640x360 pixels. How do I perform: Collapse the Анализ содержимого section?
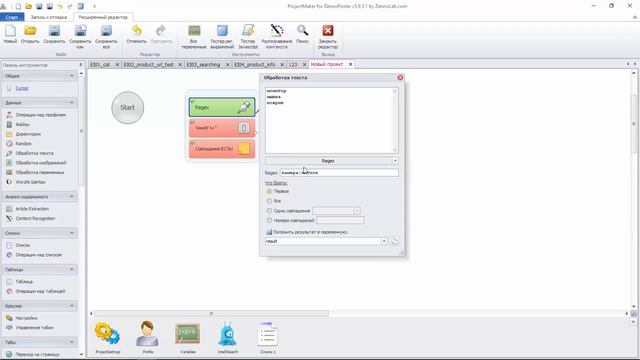click(x=71, y=196)
